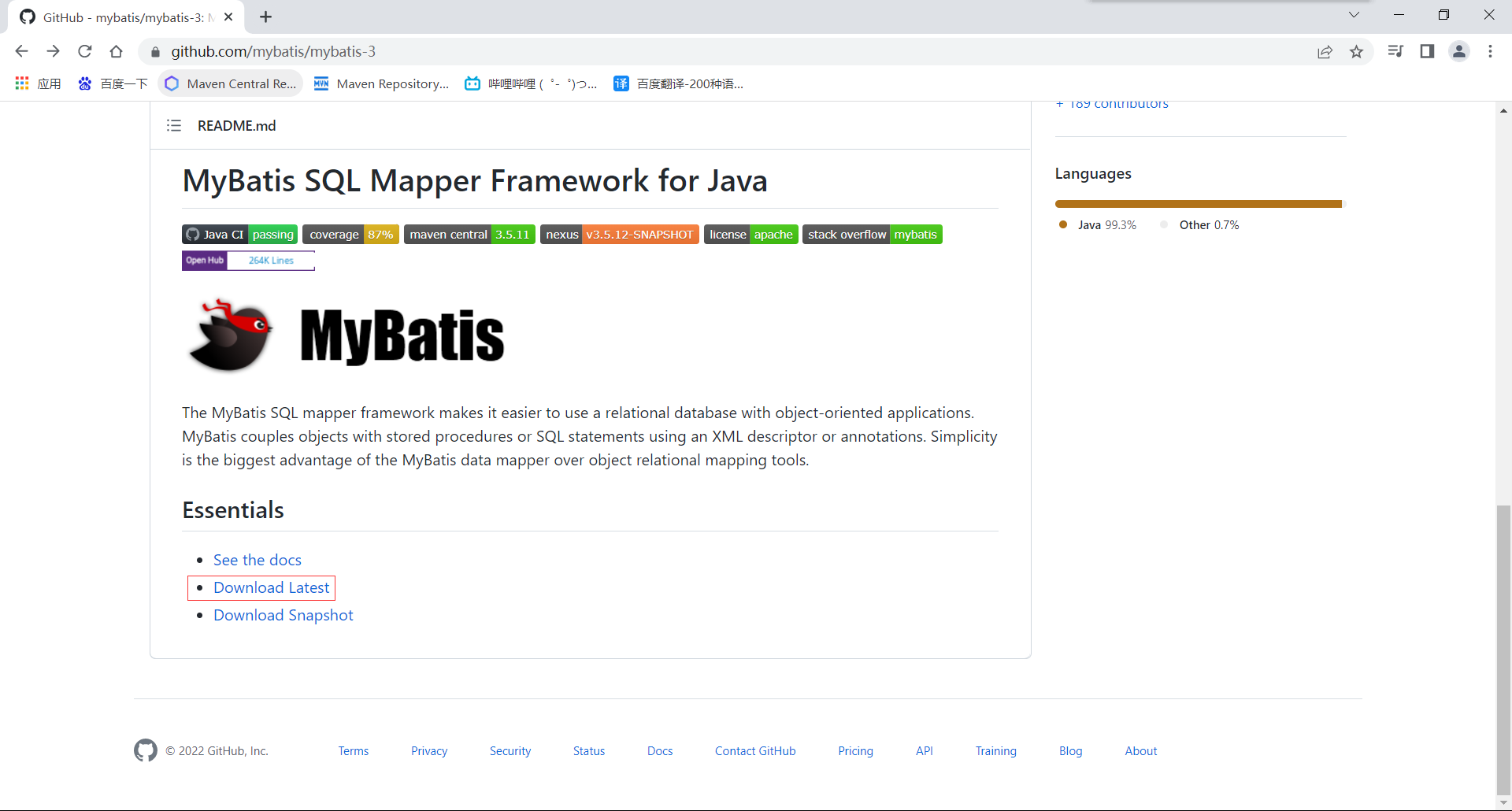Image resolution: width=1512 pixels, height=811 pixels.
Task: Open the Maven Central Repository bookmark
Action: (x=231, y=83)
